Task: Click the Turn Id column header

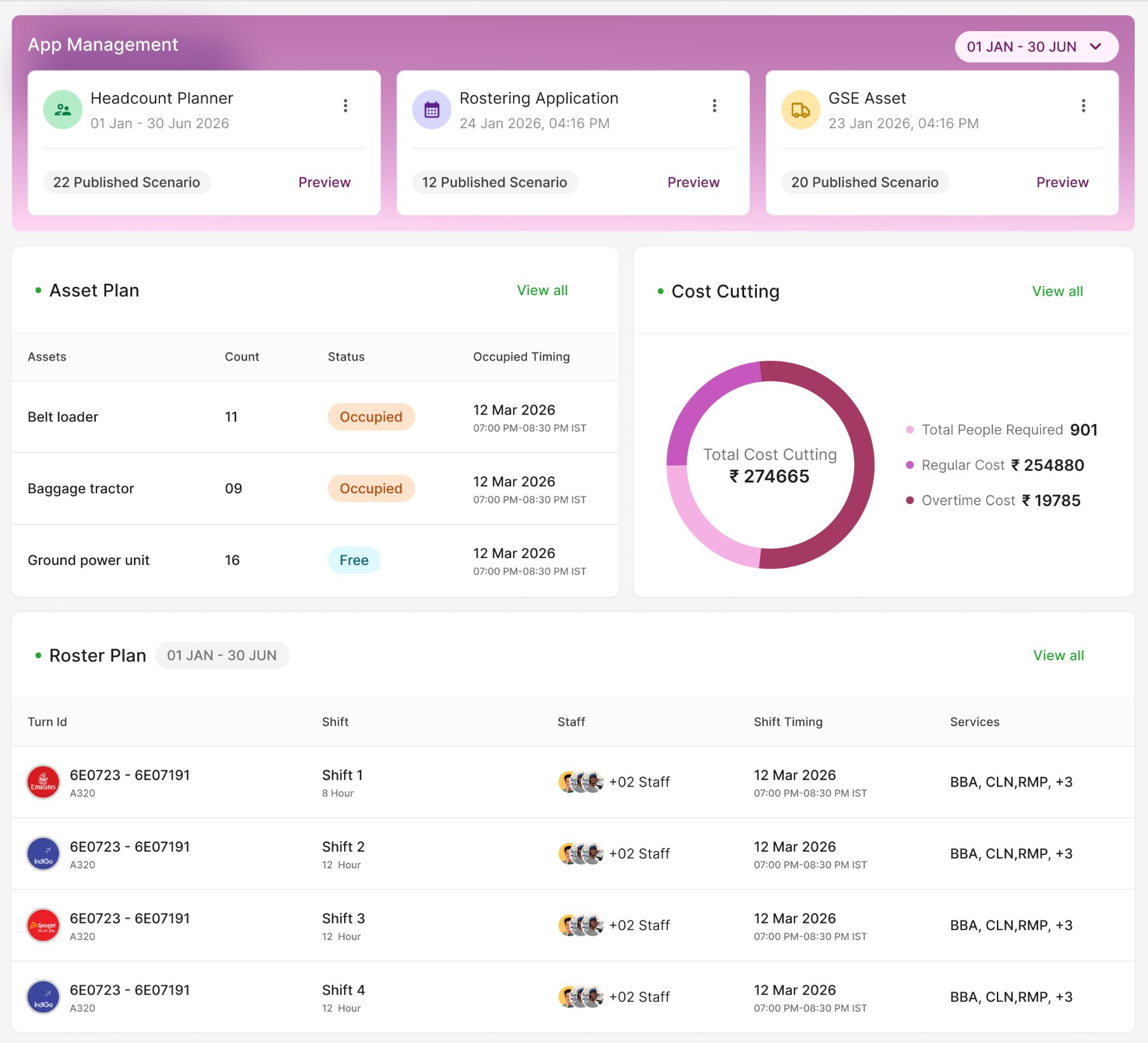Action: (47, 722)
